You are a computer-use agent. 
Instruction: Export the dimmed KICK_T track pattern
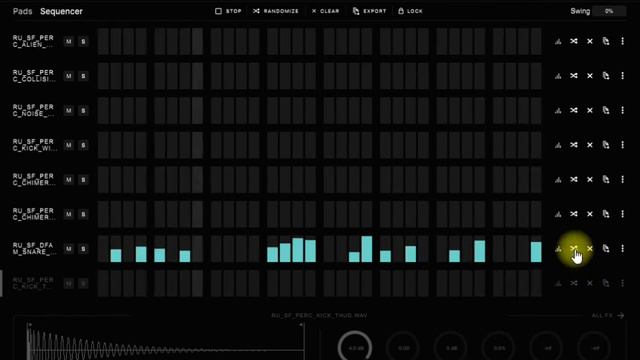click(606, 283)
